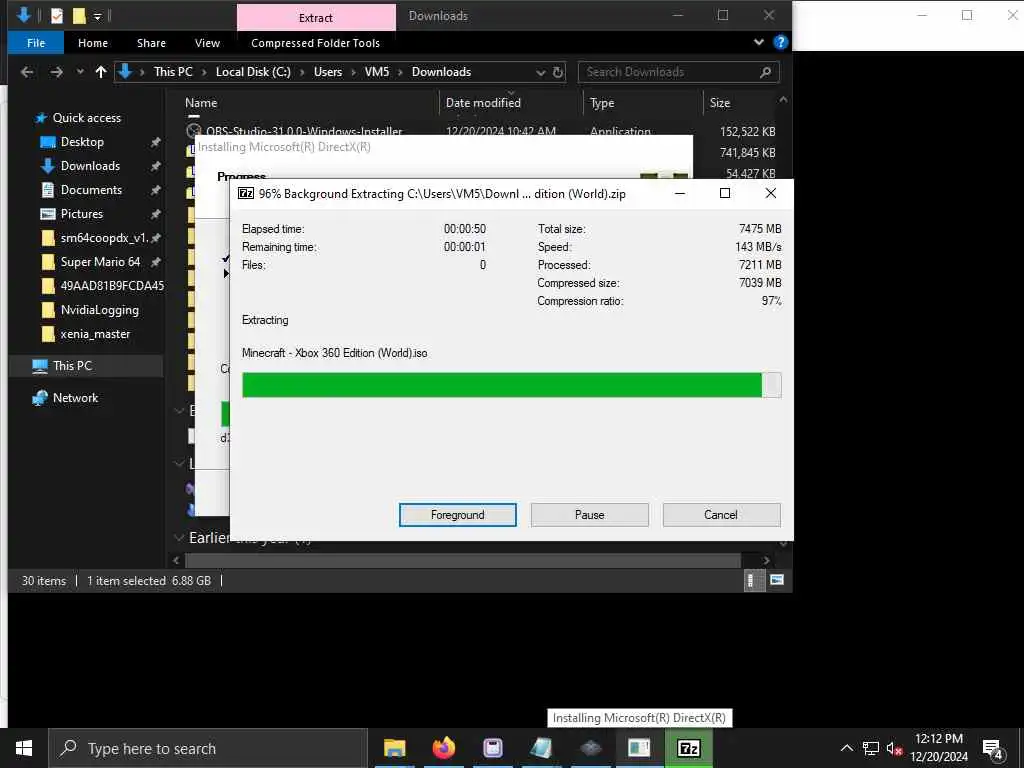Select Network in navigation pane
This screenshot has width=1024, height=768.
click(75, 398)
